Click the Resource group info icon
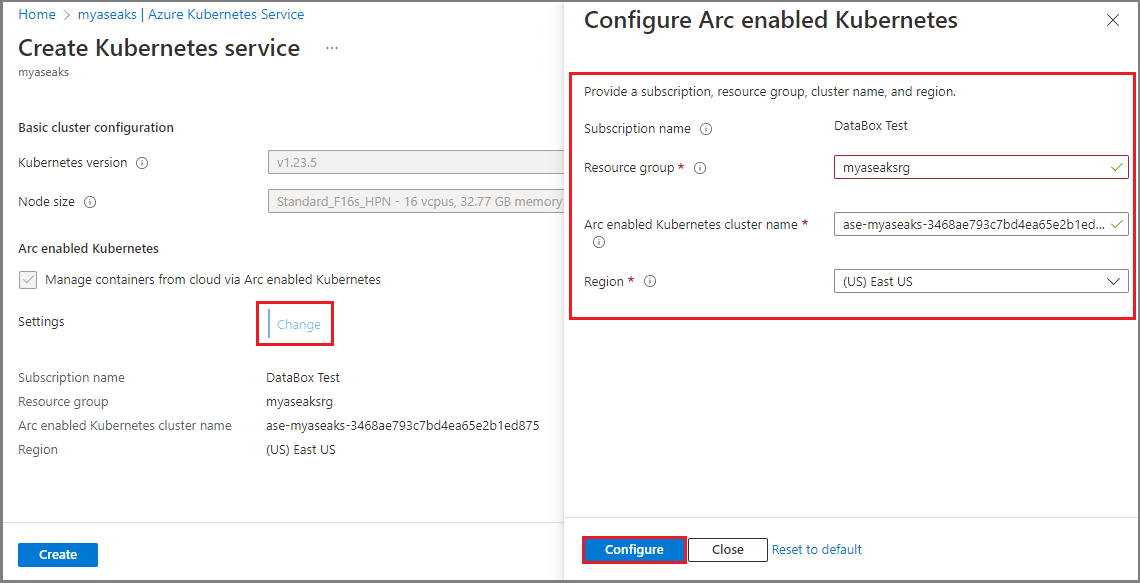Image resolution: width=1140 pixels, height=583 pixels. pos(699,167)
